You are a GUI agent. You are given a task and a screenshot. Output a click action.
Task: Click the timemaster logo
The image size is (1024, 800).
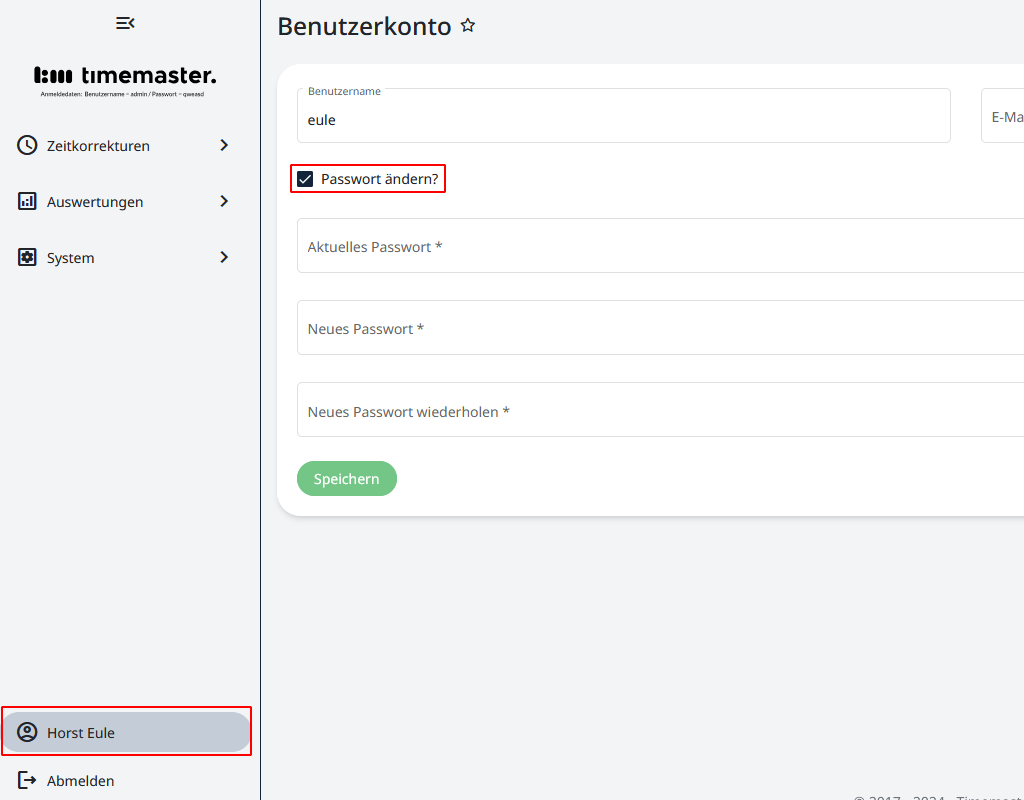pyautogui.click(x=125, y=76)
